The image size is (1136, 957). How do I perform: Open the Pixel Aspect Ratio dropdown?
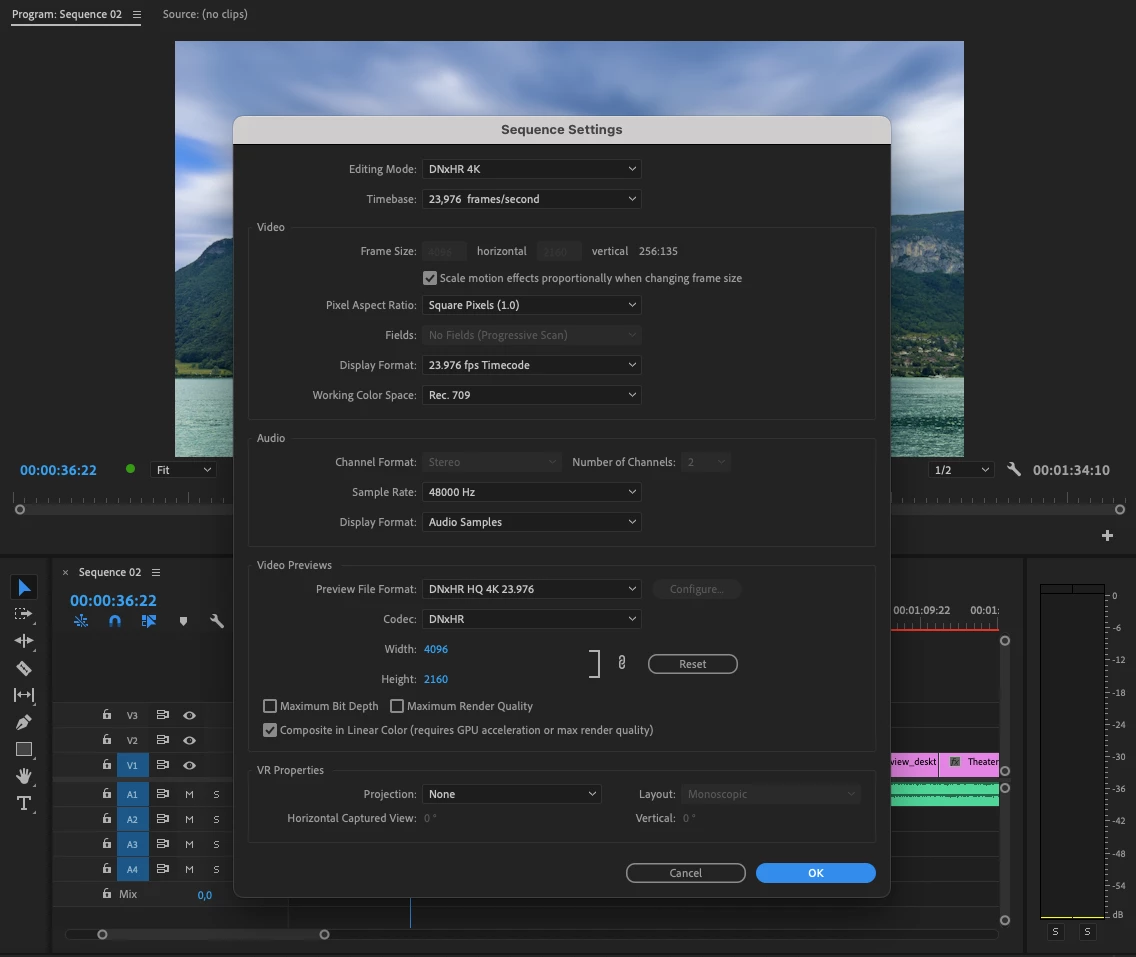532,305
